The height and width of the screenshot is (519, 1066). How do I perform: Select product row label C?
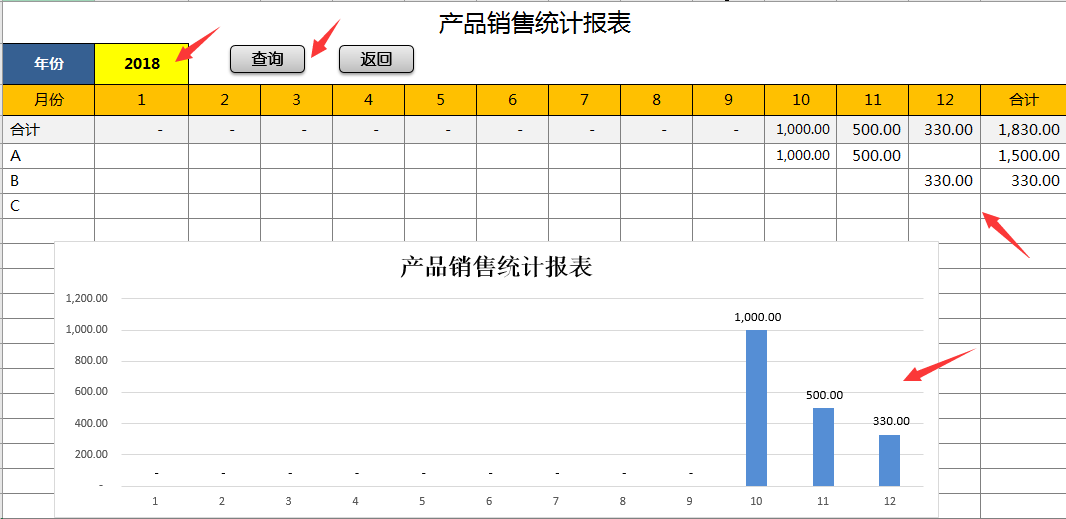click(x=48, y=206)
